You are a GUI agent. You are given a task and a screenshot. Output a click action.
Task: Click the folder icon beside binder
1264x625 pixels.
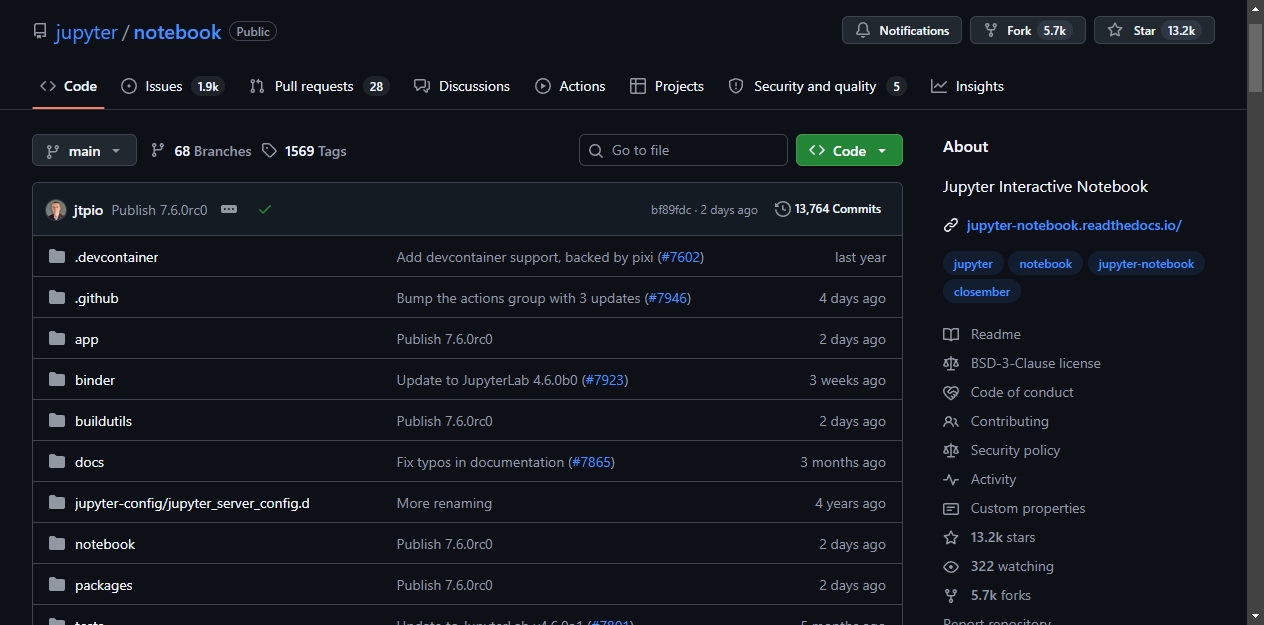pyautogui.click(x=57, y=380)
